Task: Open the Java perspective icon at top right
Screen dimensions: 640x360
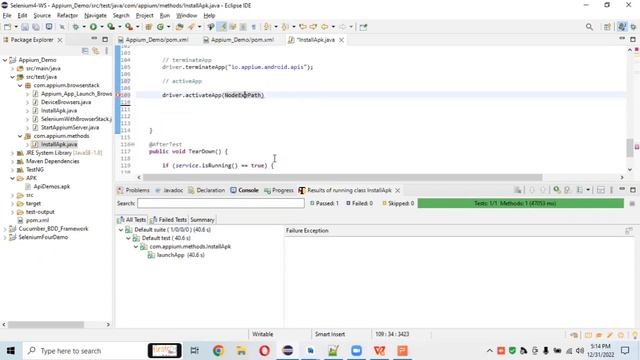Action: click(x=622, y=27)
